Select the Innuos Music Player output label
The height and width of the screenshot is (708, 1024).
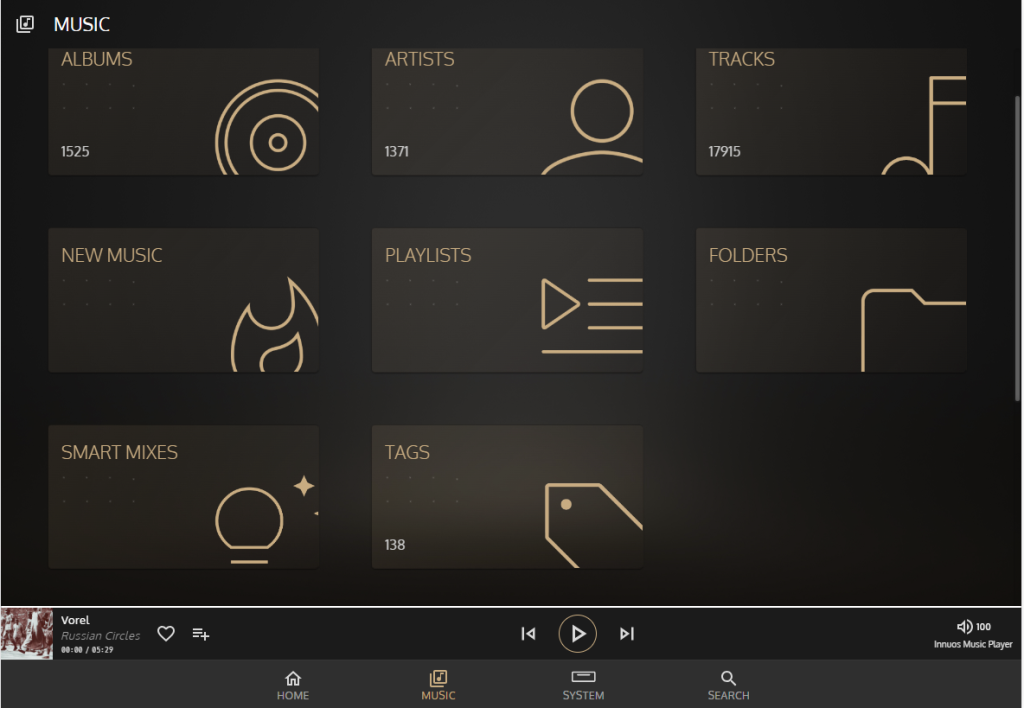point(973,644)
